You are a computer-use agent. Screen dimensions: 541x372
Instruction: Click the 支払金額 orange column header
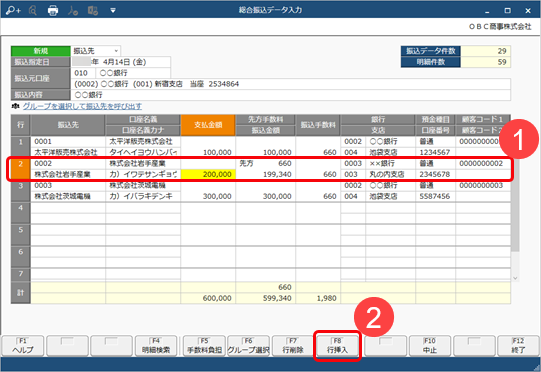click(x=208, y=125)
